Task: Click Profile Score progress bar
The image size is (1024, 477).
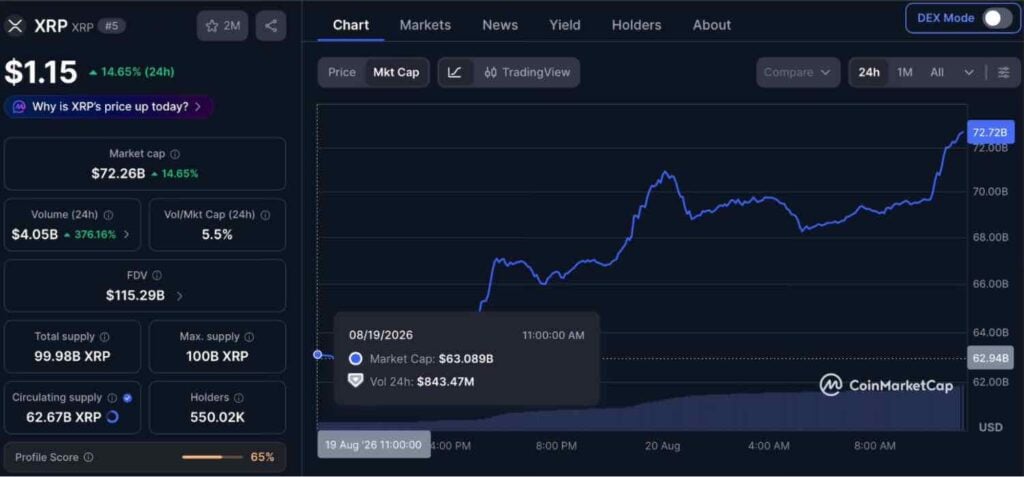Action: tap(212, 457)
